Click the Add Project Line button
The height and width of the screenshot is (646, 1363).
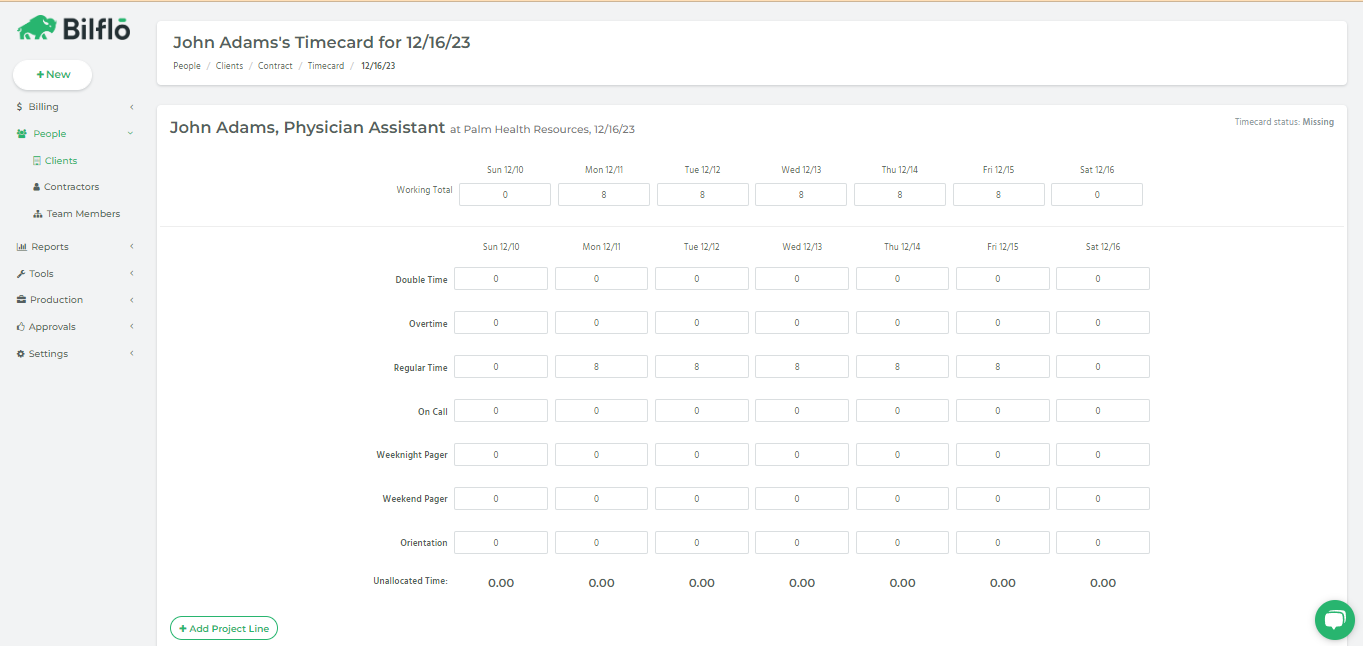click(224, 628)
